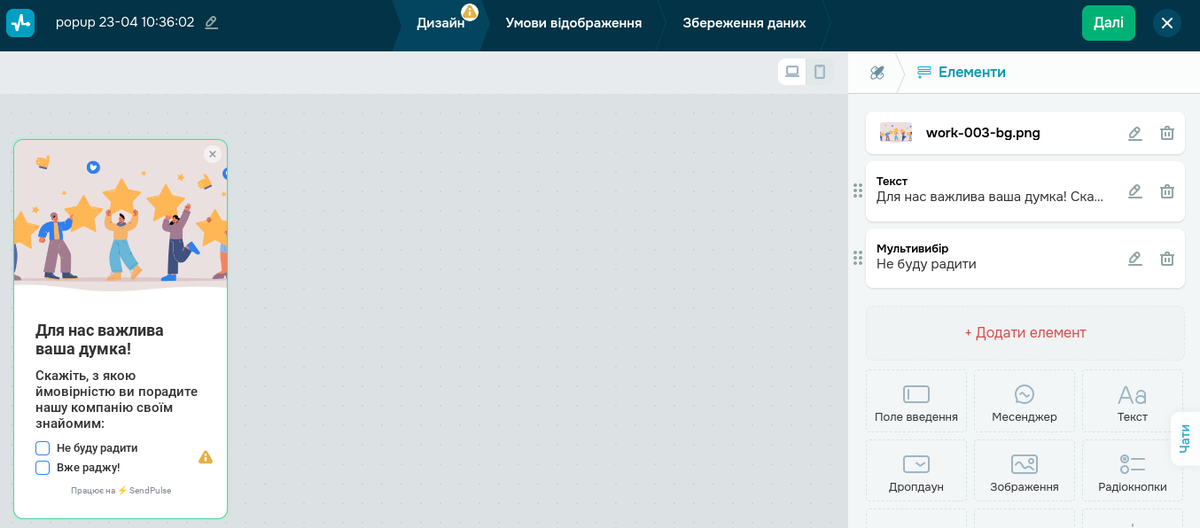The height and width of the screenshot is (528, 1200).
Task: Add a Дропдаун element
Action: point(916,471)
